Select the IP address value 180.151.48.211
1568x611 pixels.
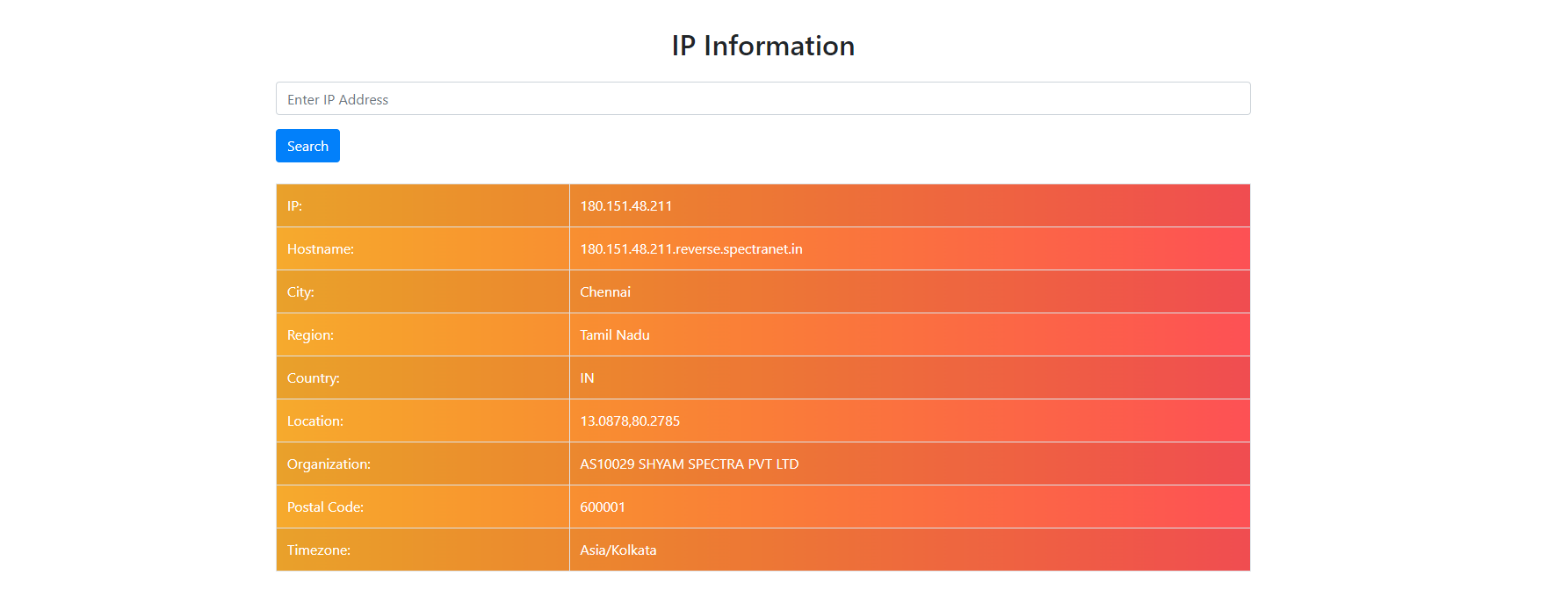tap(625, 206)
